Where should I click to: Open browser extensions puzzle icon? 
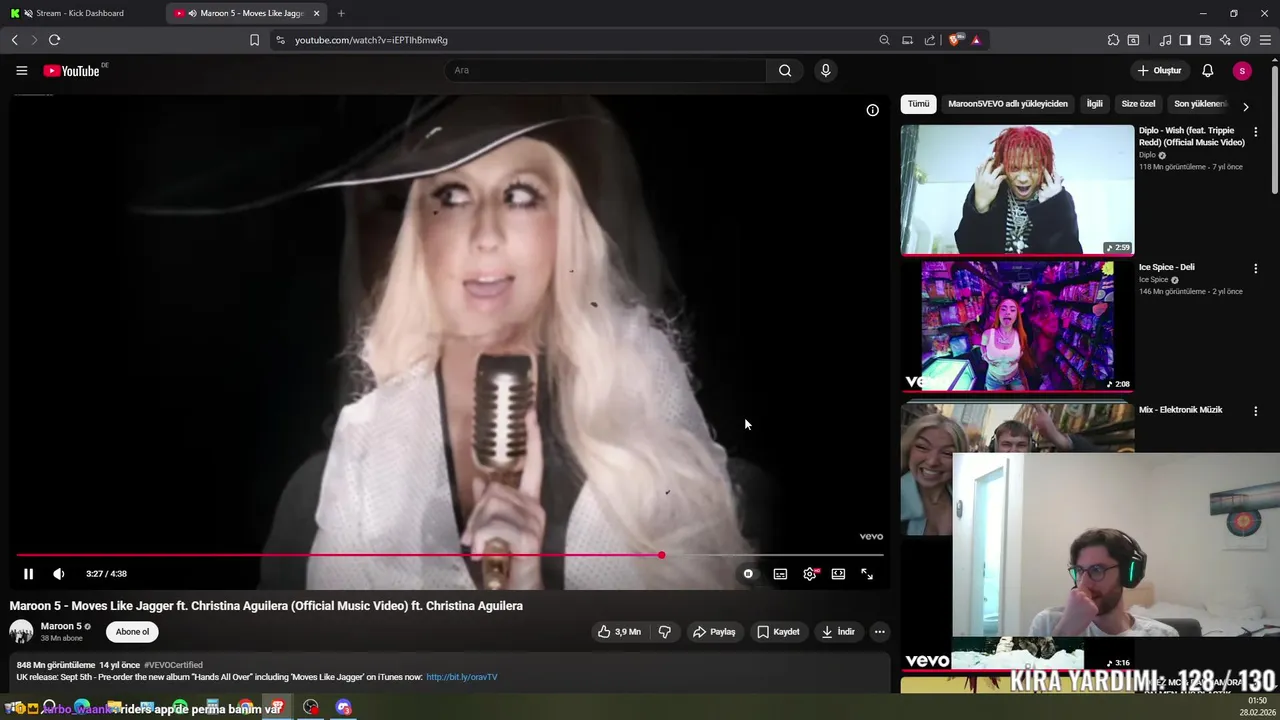[1113, 40]
